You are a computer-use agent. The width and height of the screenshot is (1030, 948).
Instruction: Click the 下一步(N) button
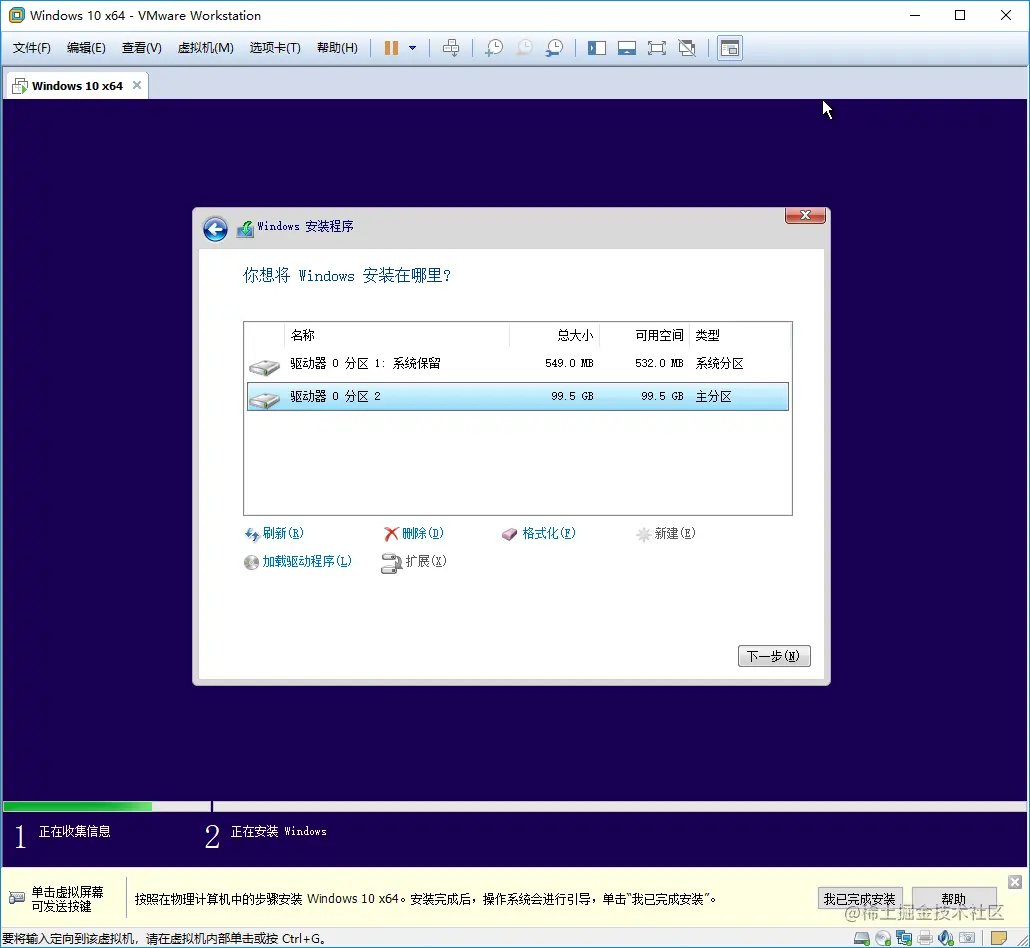coord(774,656)
